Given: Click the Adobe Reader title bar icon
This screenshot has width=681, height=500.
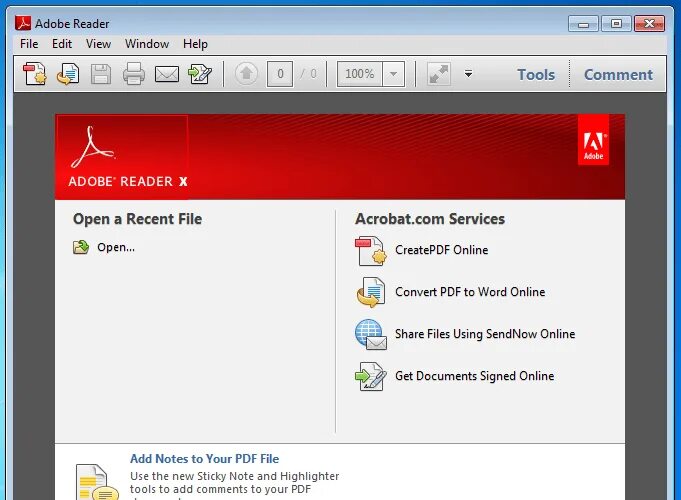Looking at the screenshot, I should [x=23, y=23].
